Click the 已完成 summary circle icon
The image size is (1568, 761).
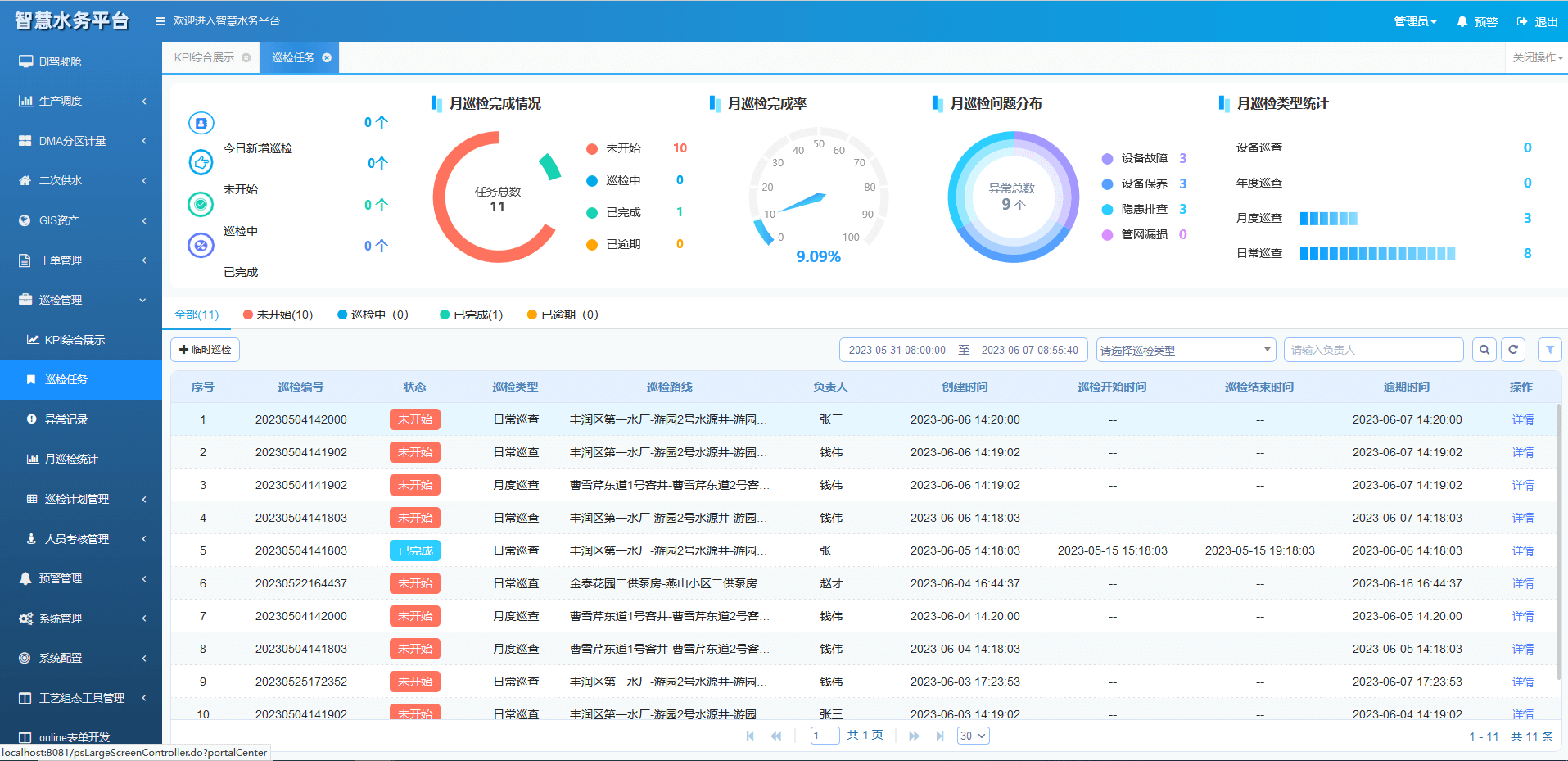201,245
